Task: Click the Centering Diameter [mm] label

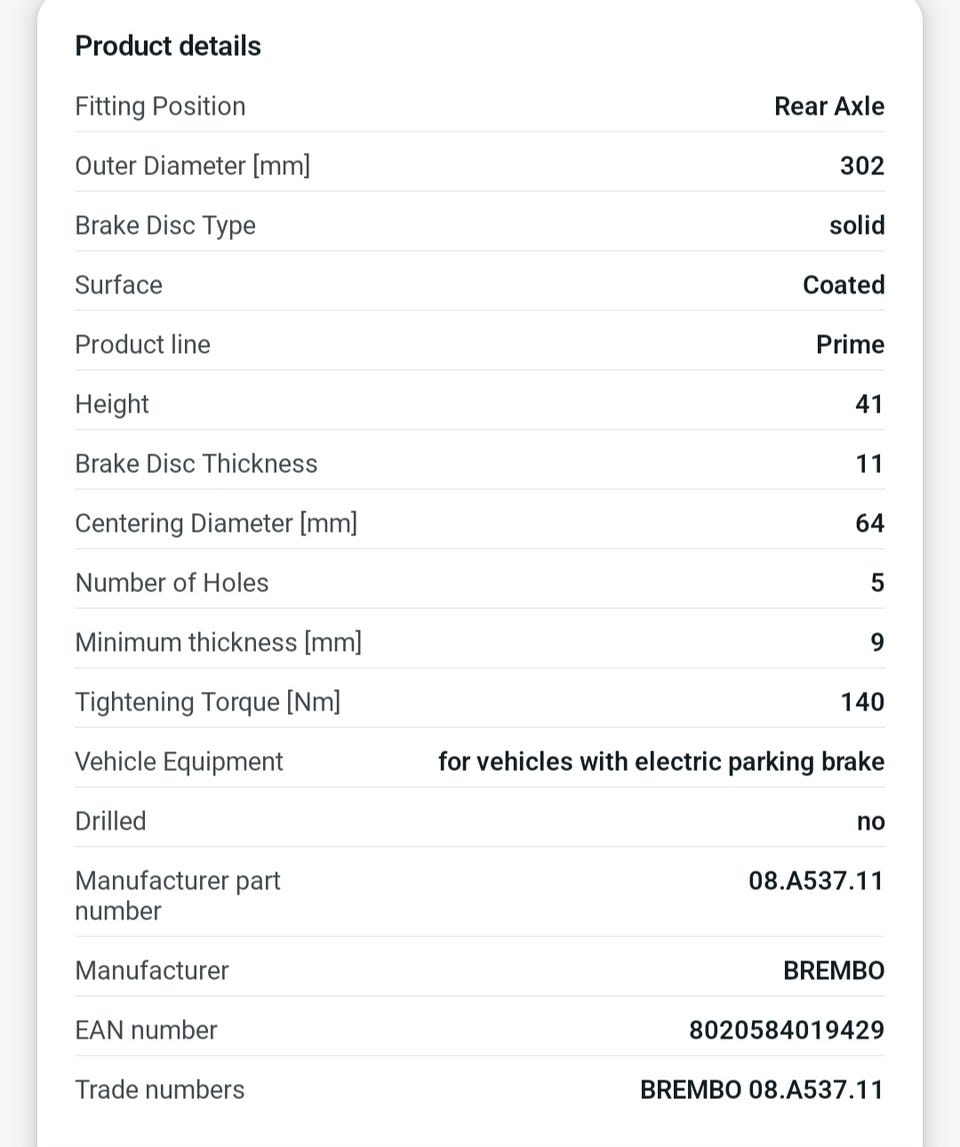Action: 216,523
